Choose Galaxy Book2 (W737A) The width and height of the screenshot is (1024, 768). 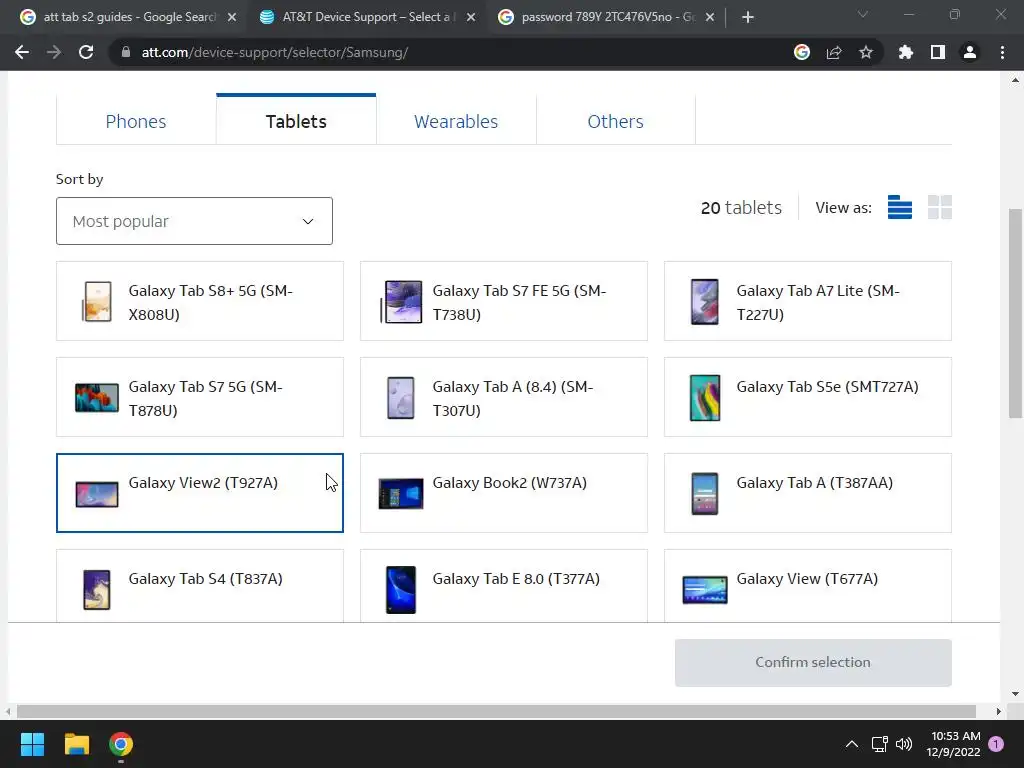coord(504,493)
